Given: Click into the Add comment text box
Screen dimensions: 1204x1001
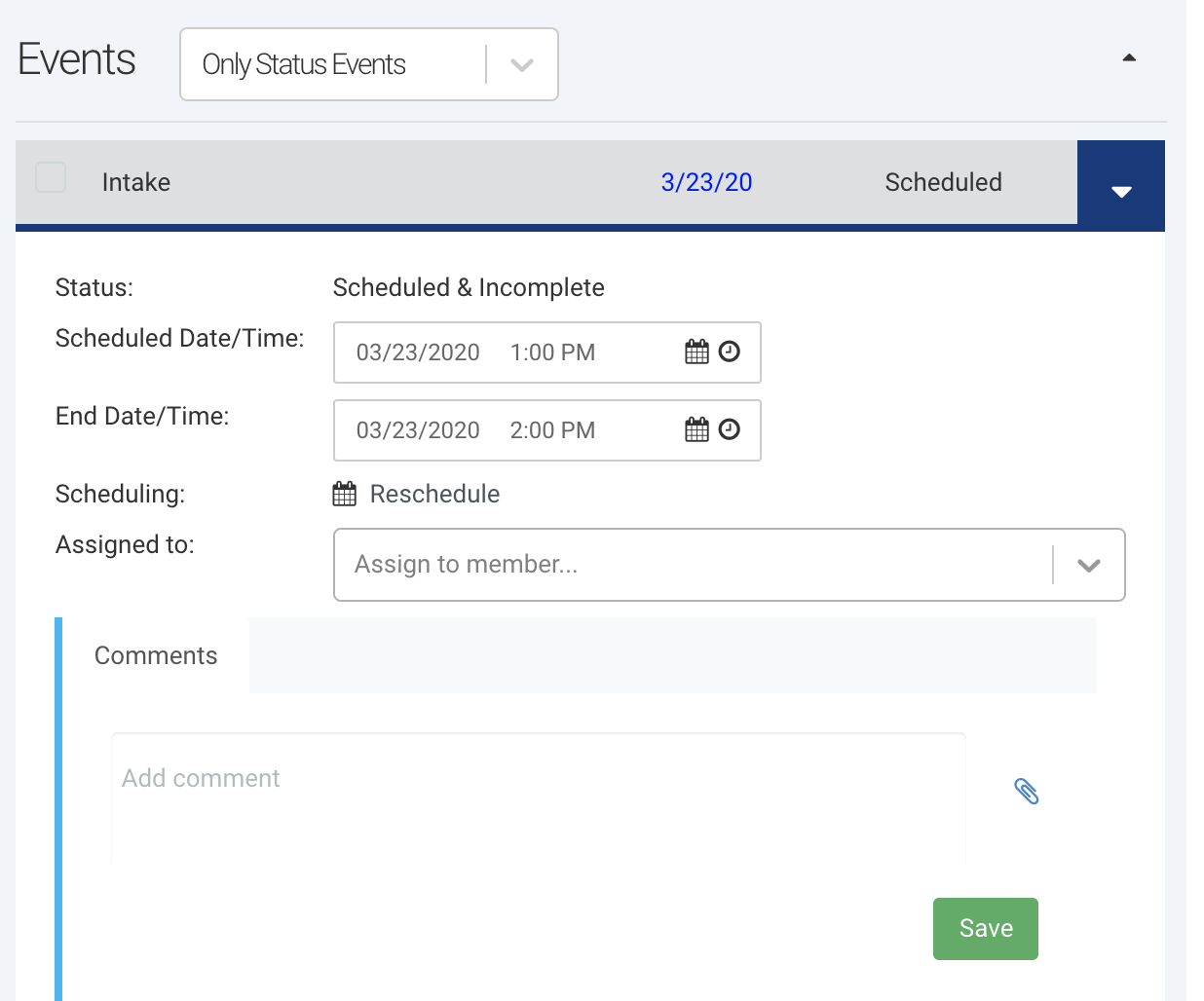Looking at the screenshot, I should [538, 798].
